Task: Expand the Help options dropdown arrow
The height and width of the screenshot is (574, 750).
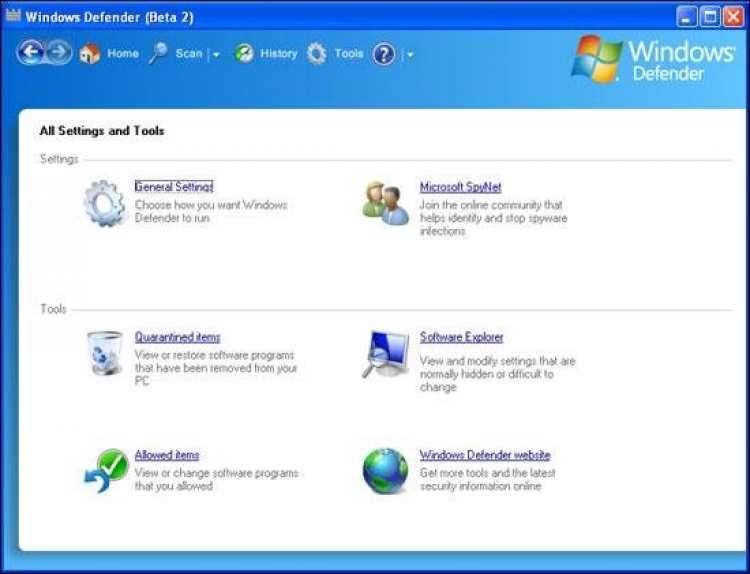Action: [410, 55]
